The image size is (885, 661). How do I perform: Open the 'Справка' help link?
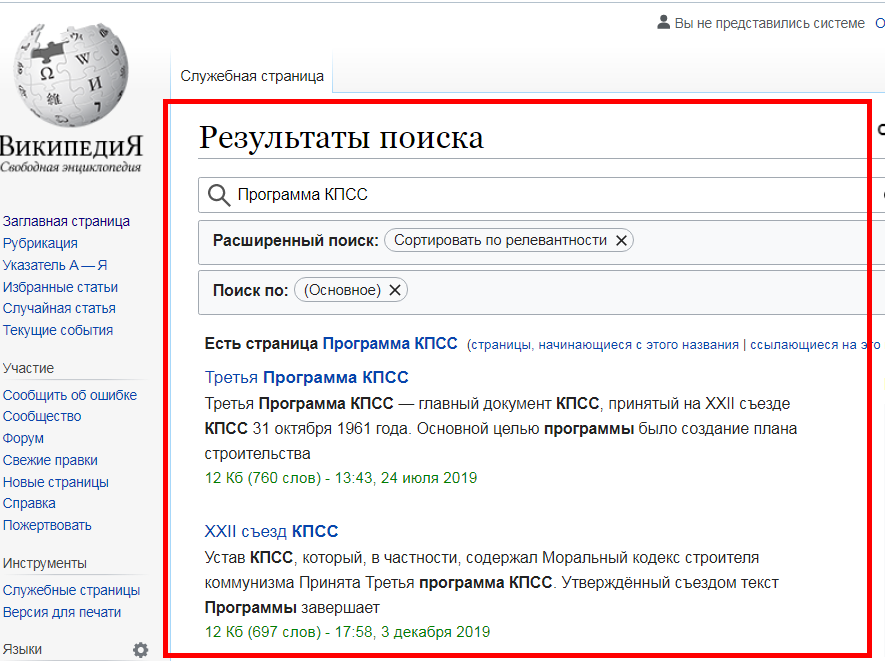pyautogui.click(x=29, y=503)
